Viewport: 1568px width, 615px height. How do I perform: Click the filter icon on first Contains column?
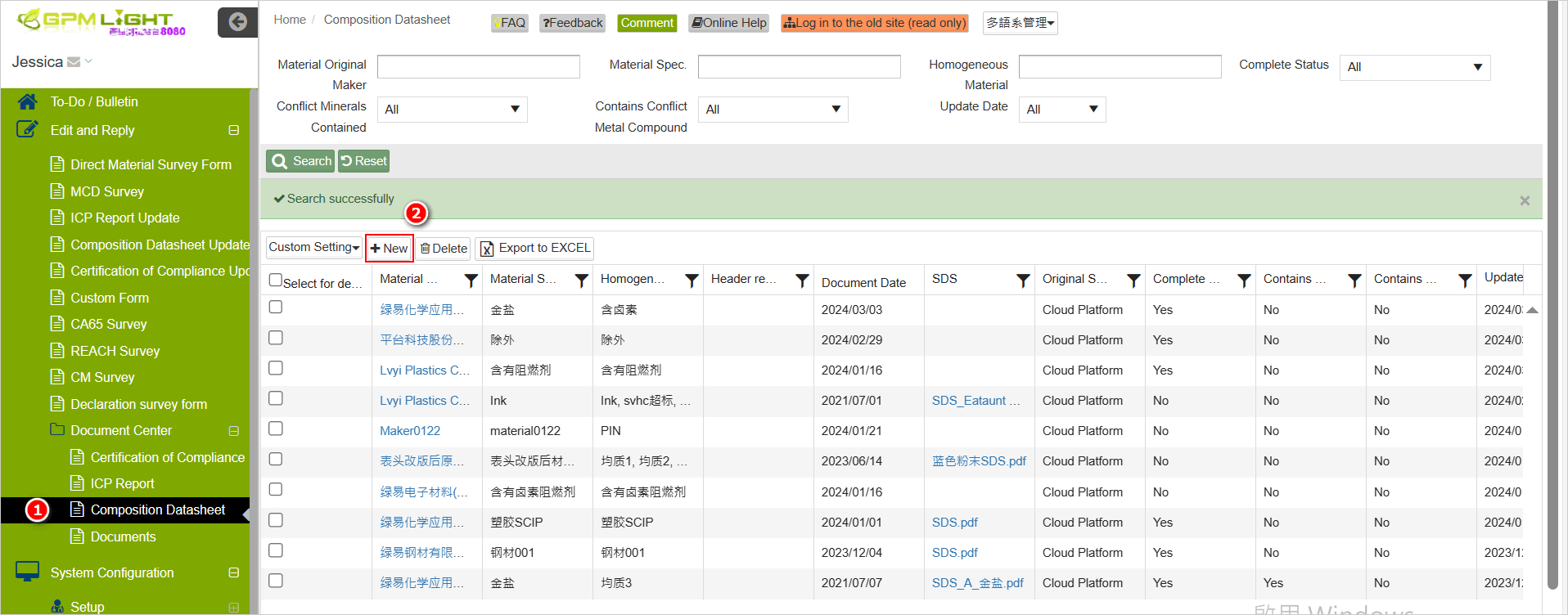(x=1355, y=281)
